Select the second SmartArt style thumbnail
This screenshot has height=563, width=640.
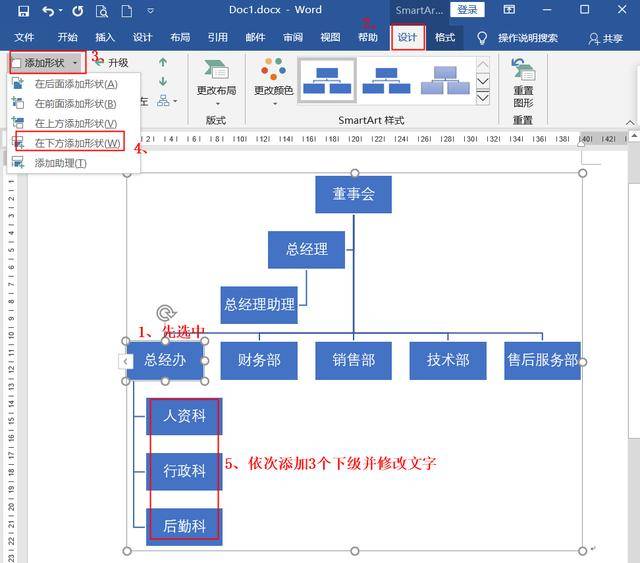tap(386, 80)
